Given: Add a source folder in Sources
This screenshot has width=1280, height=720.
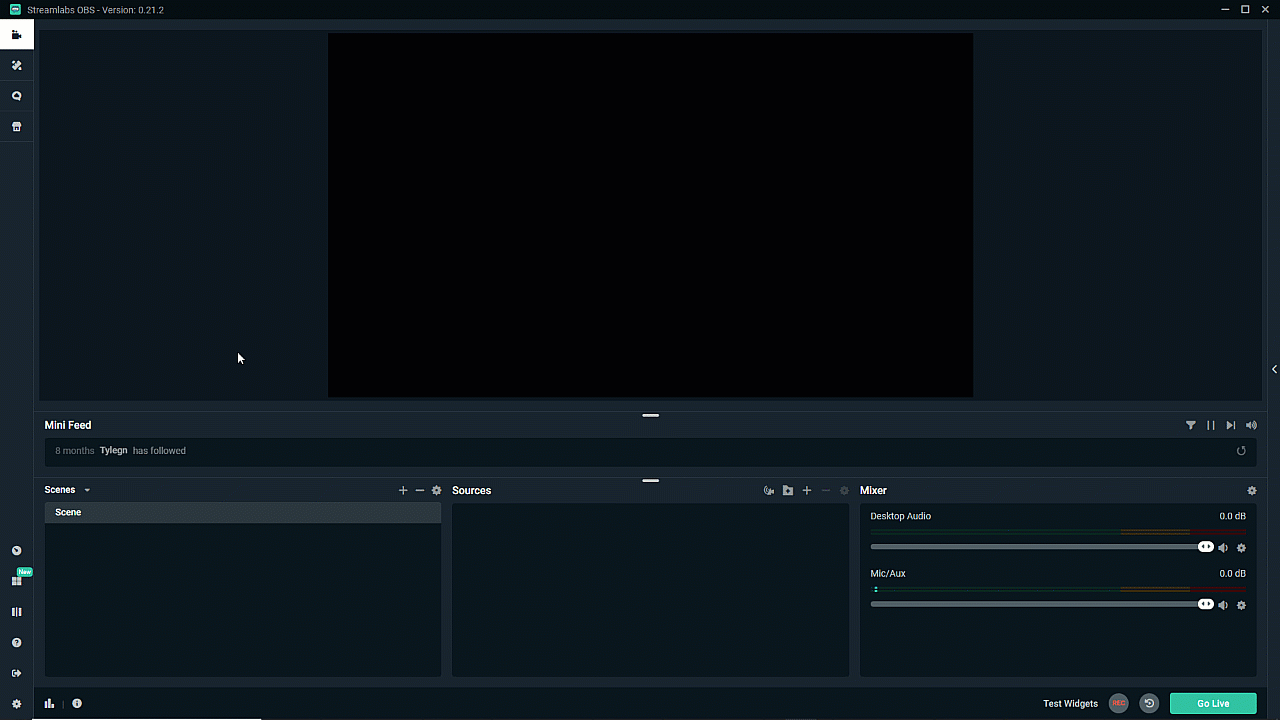Looking at the screenshot, I should point(788,491).
